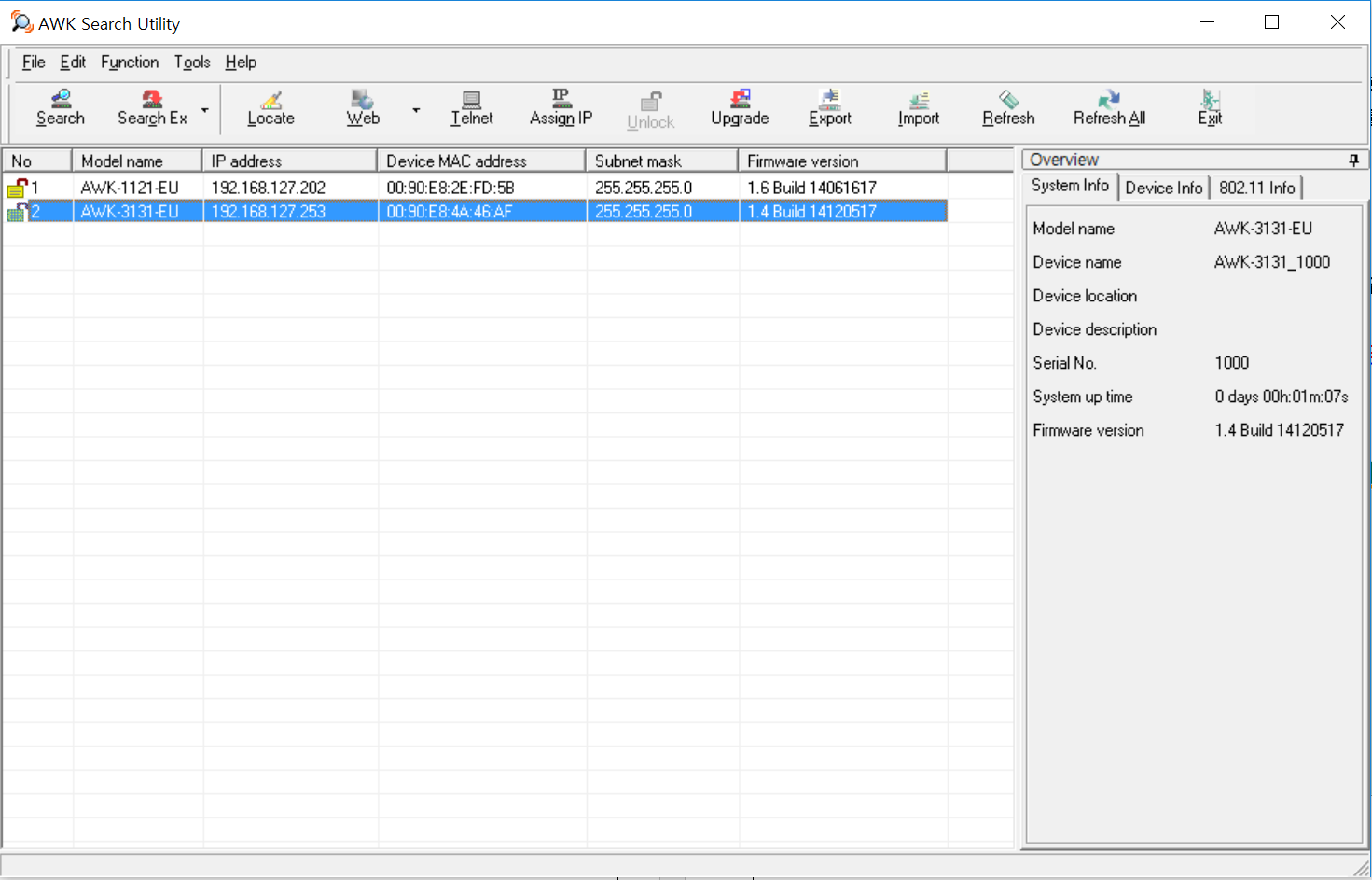Open the Tools menu
The width and height of the screenshot is (1372, 880).
tap(192, 62)
